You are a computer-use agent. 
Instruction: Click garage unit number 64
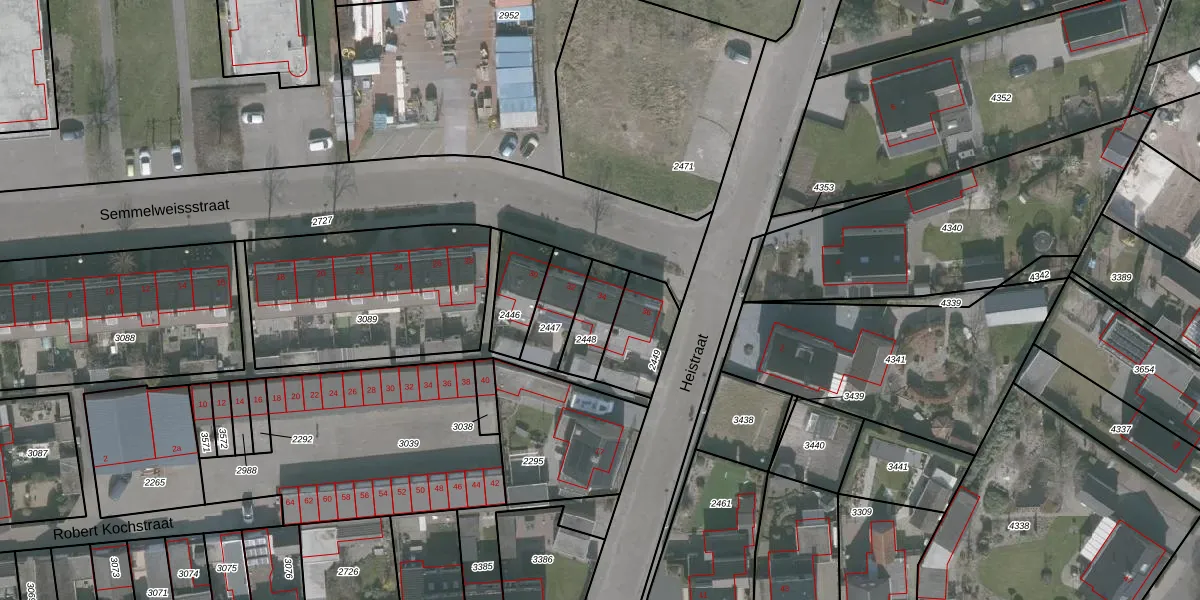pyautogui.click(x=290, y=501)
